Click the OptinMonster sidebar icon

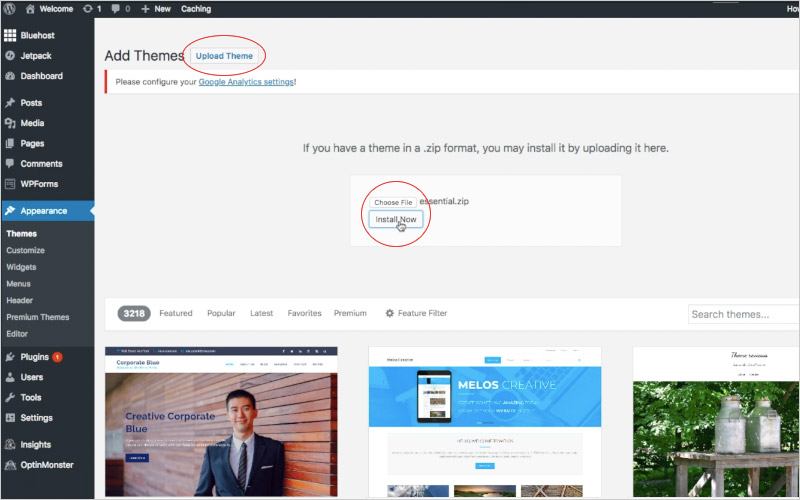click(10, 465)
